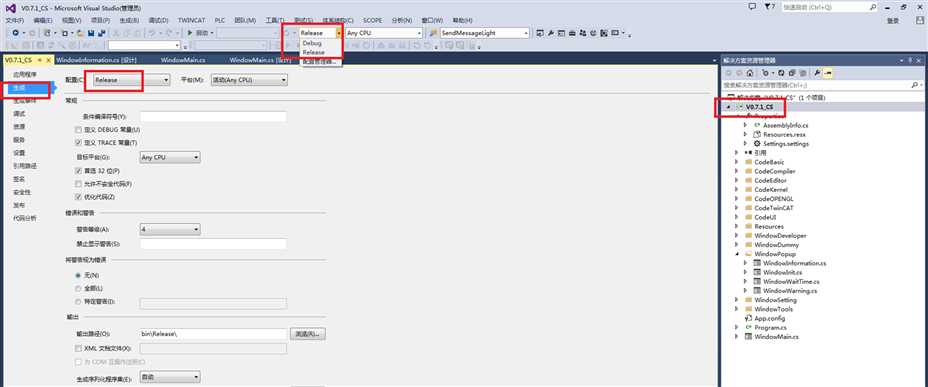Select the Debug (调试) property page tab

pos(20,114)
